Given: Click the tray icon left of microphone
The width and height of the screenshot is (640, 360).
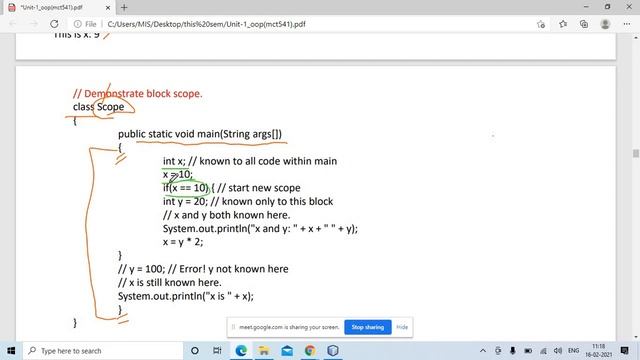Looking at the screenshot, I should 498,351.
